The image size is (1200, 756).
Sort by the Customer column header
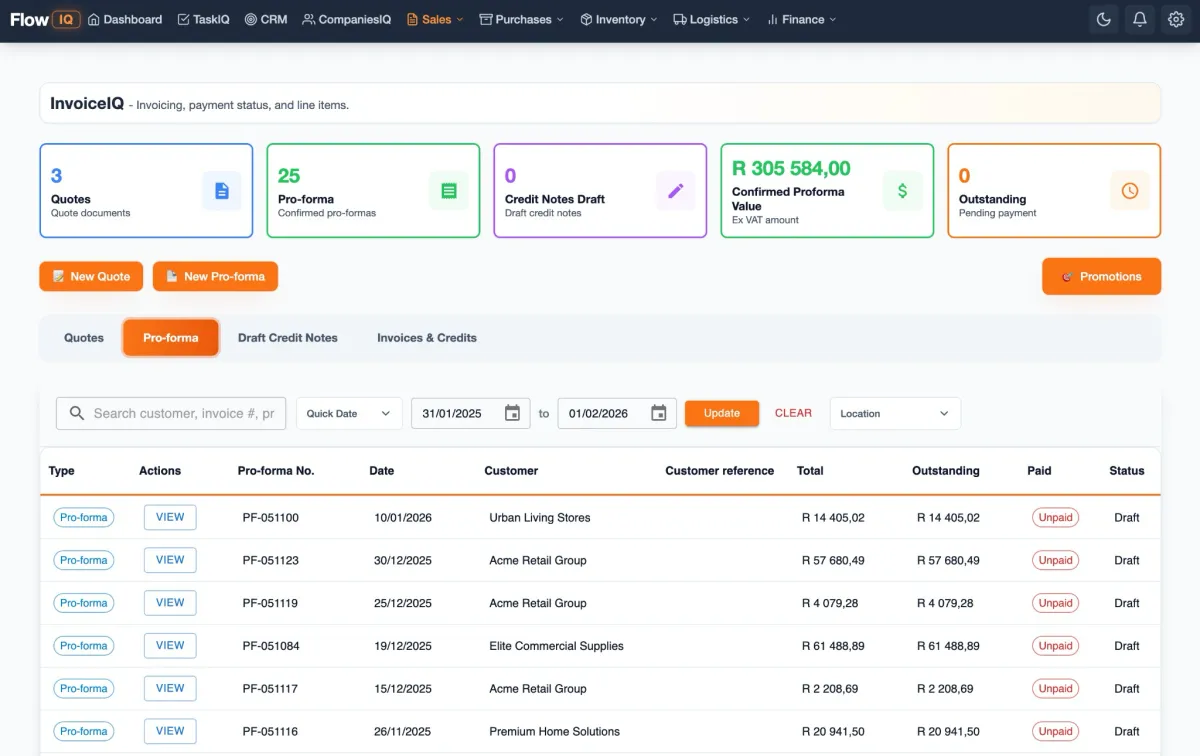[511, 470]
